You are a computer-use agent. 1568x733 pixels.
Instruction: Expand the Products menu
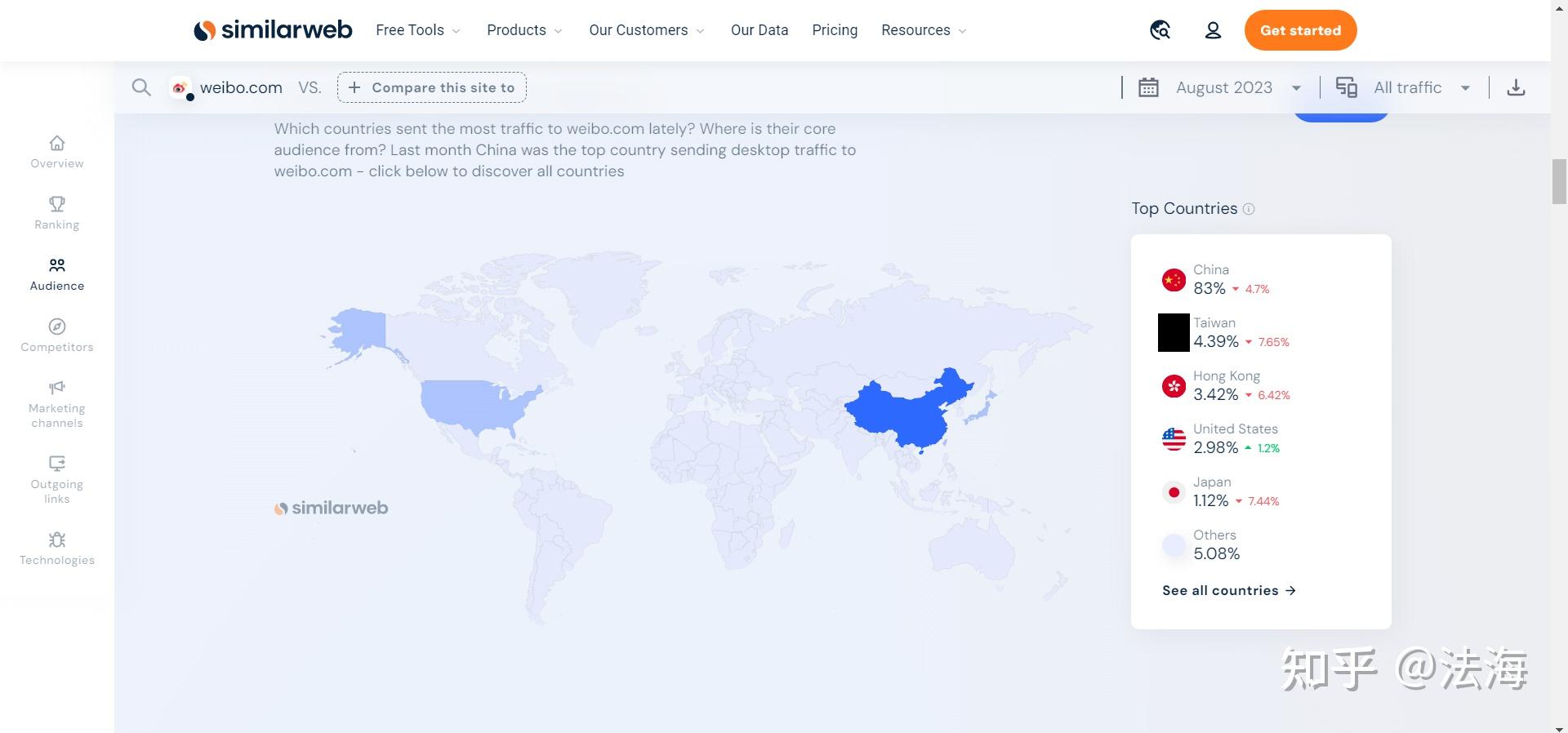tap(524, 30)
